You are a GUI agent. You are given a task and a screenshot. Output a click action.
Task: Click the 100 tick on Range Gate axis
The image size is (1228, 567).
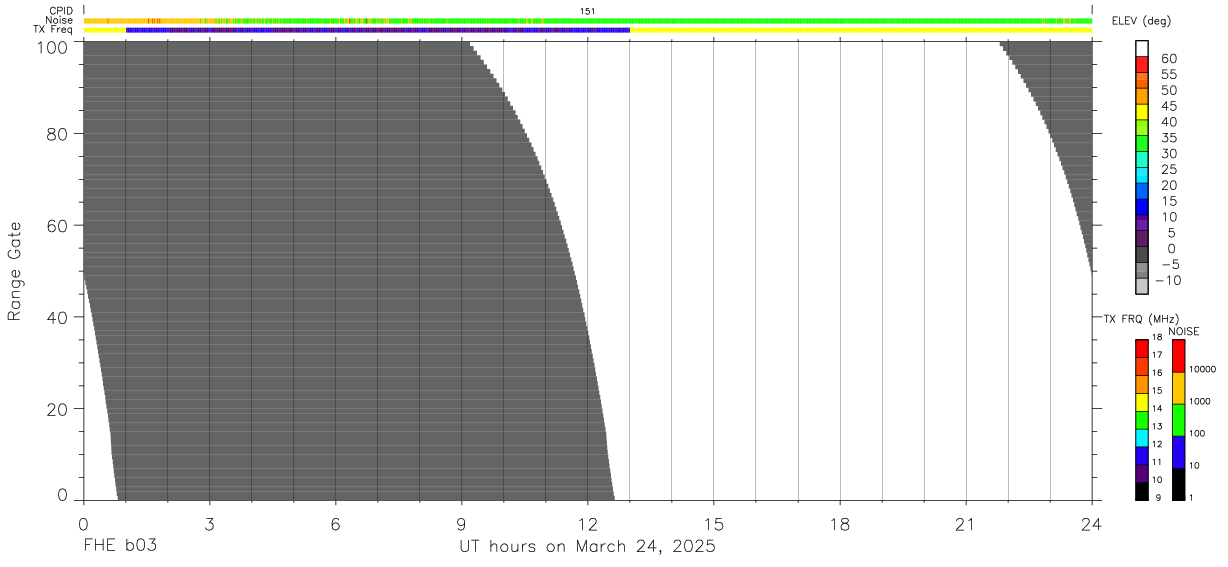tap(53, 46)
